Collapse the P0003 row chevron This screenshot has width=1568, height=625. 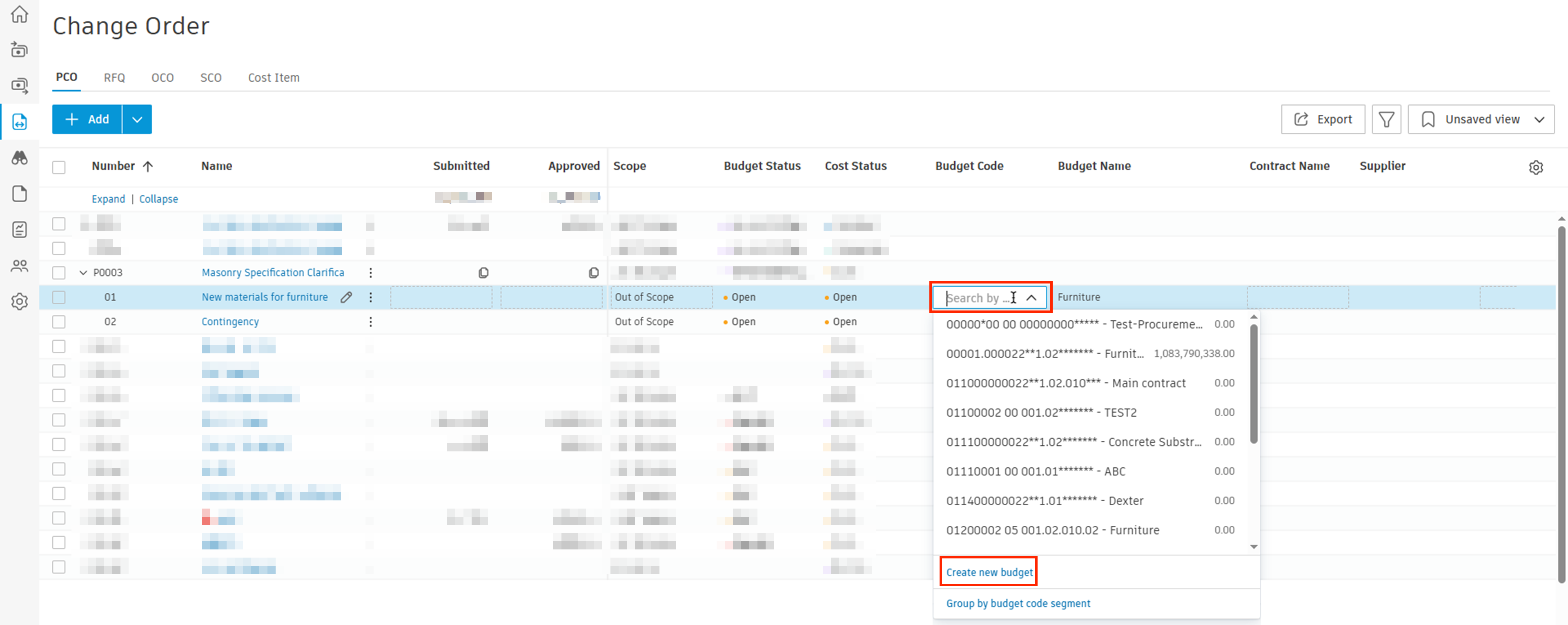tap(83, 272)
